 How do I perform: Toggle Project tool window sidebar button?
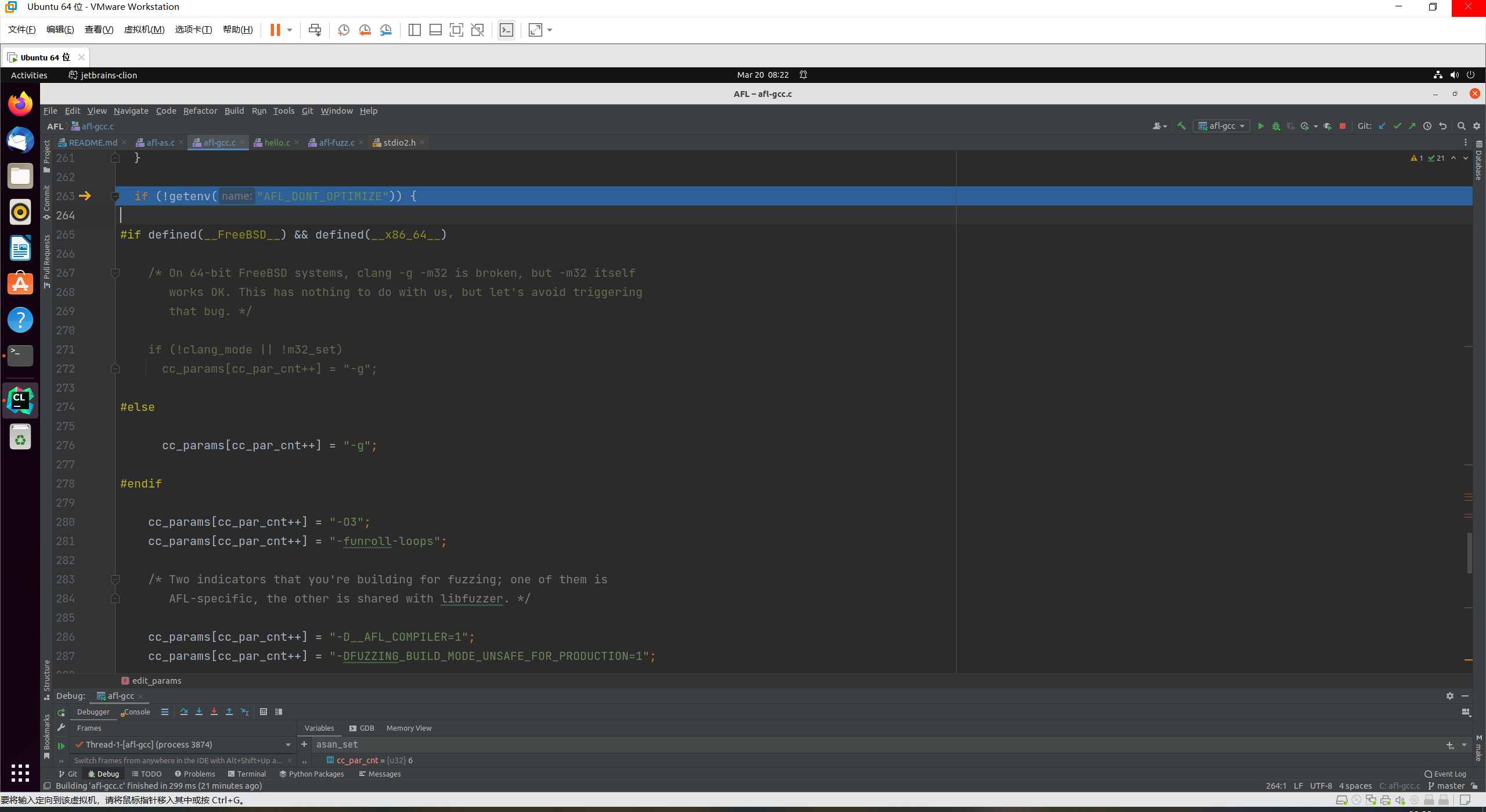pyautogui.click(x=47, y=156)
